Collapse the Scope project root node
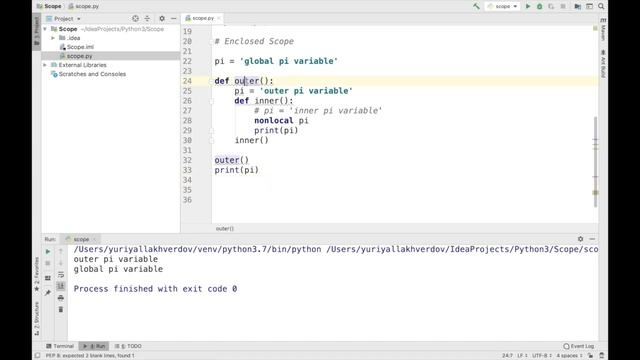640x360 pixels. pos(45,29)
